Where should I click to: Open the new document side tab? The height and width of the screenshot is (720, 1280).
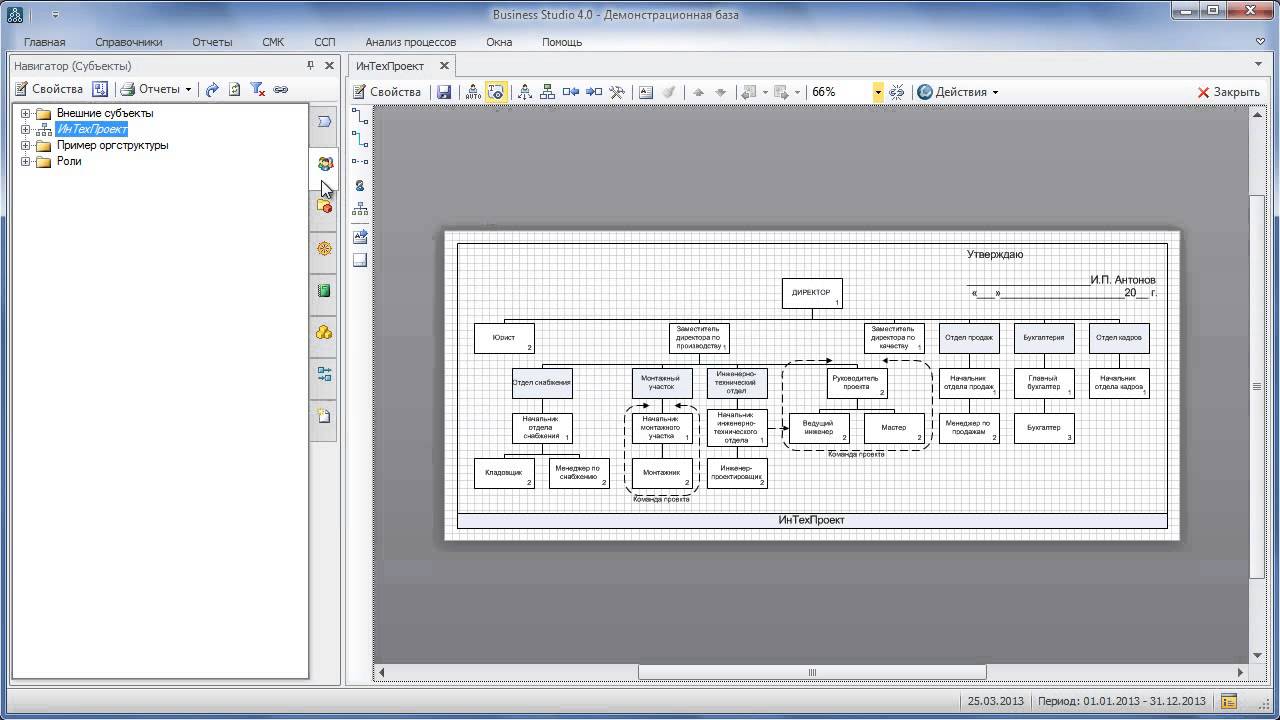(x=324, y=416)
